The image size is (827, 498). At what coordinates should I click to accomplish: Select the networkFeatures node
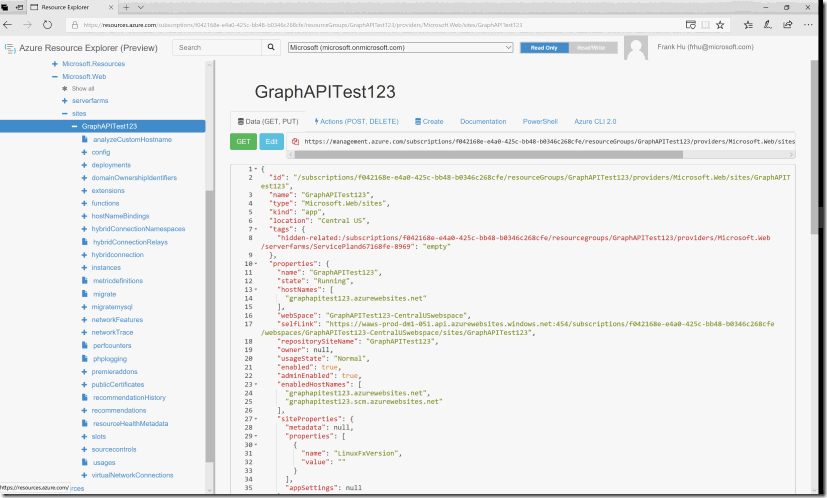pos(117,320)
